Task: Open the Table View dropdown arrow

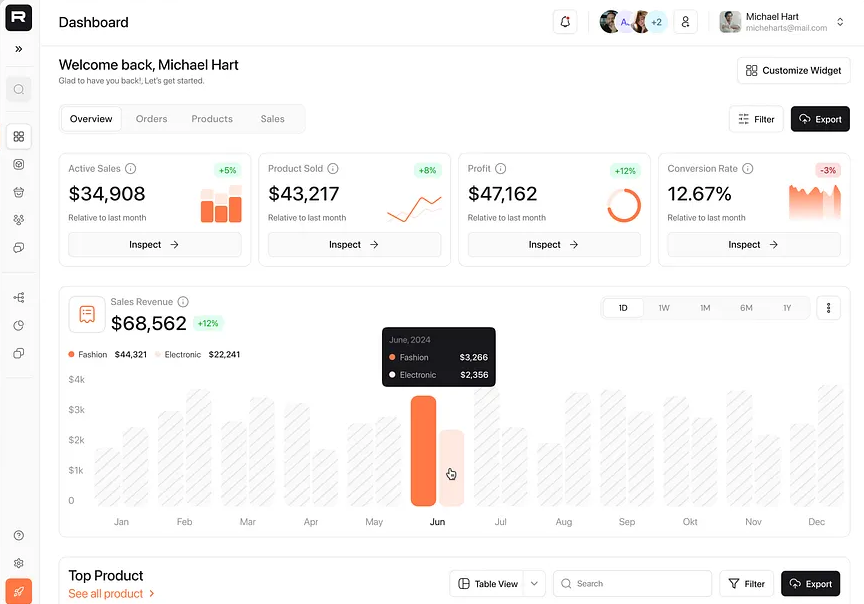Action: coord(535,584)
